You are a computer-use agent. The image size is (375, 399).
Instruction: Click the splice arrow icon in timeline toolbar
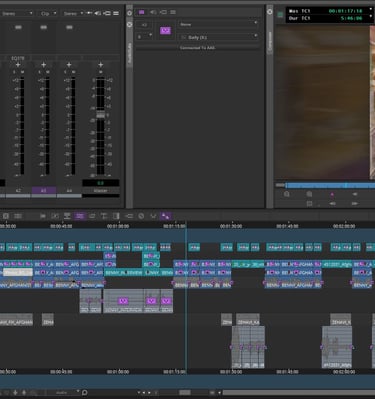tap(43, 216)
